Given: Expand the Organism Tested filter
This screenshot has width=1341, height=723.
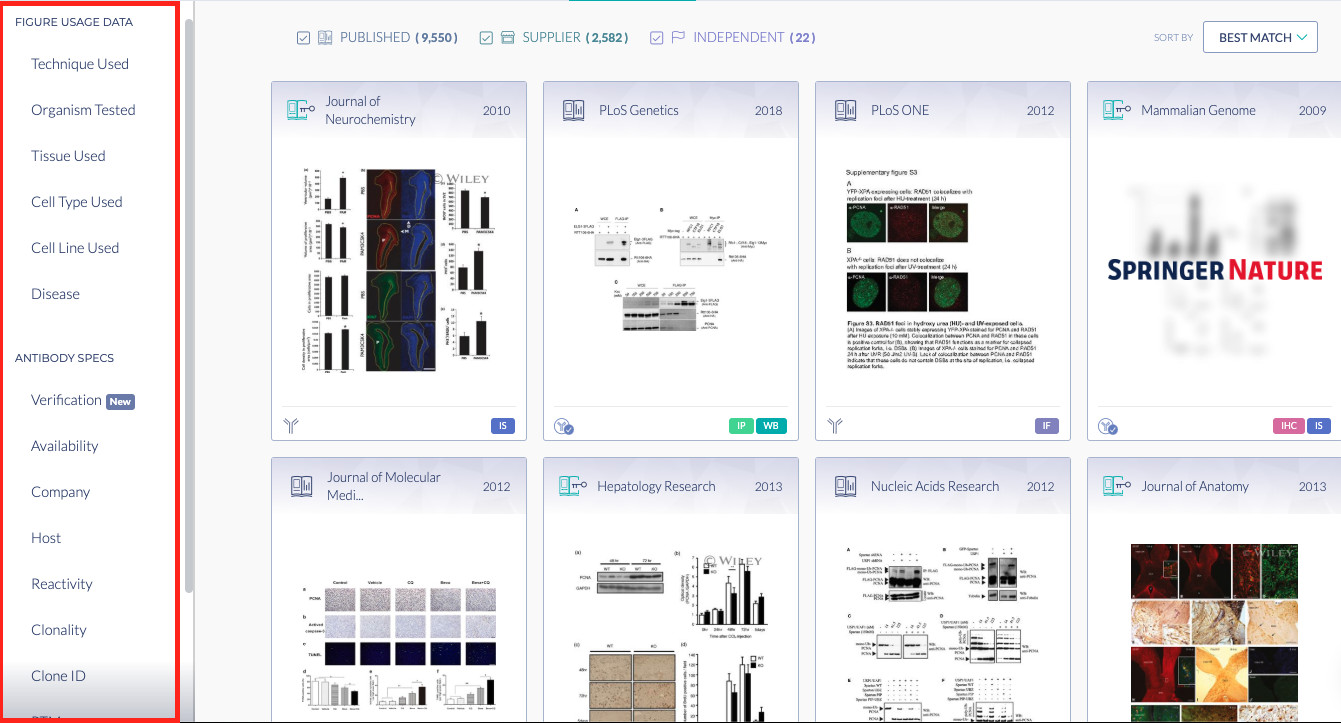Looking at the screenshot, I should tap(83, 110).
